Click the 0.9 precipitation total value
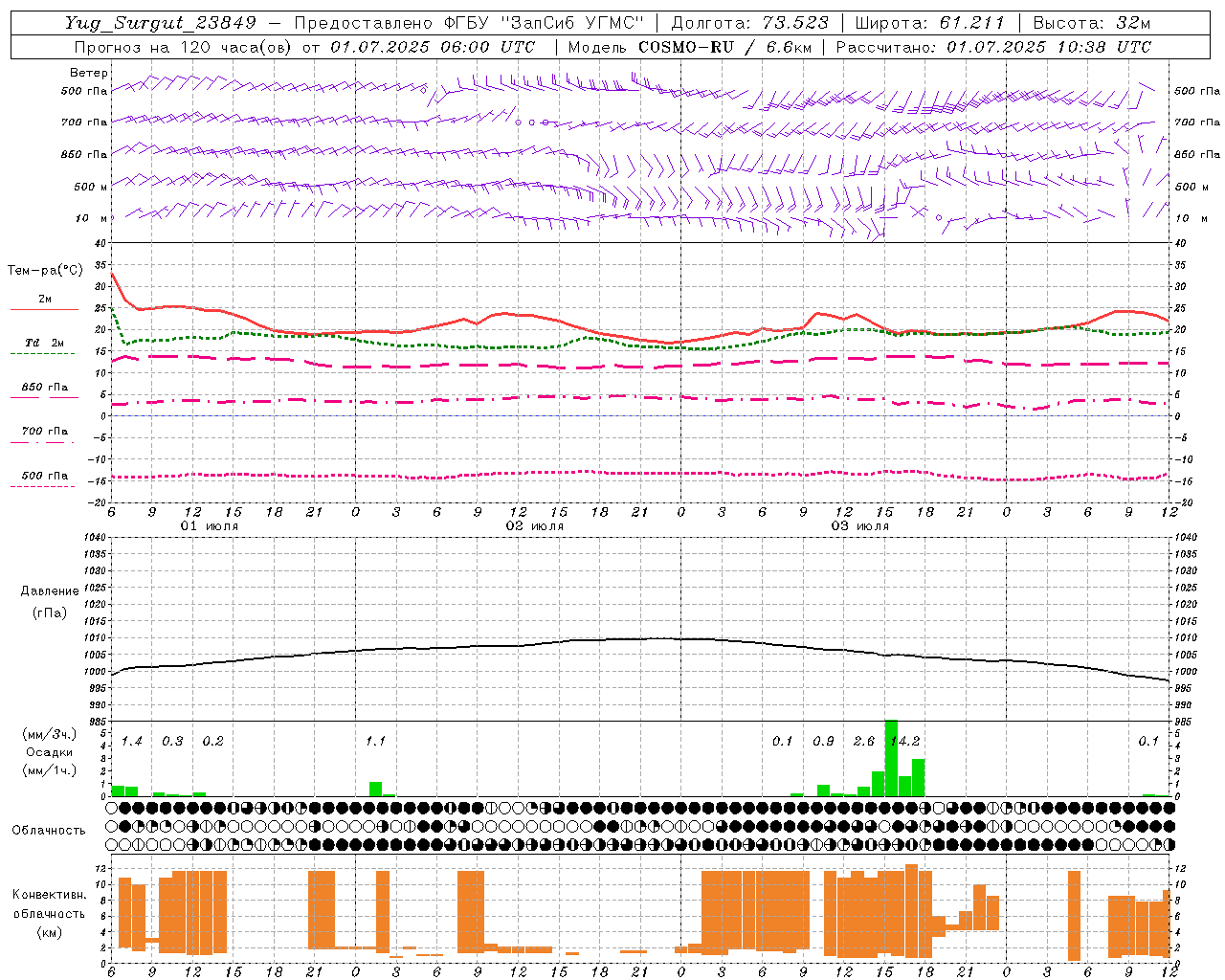The width and height of the screenshot is (1225, 980). 823,741
